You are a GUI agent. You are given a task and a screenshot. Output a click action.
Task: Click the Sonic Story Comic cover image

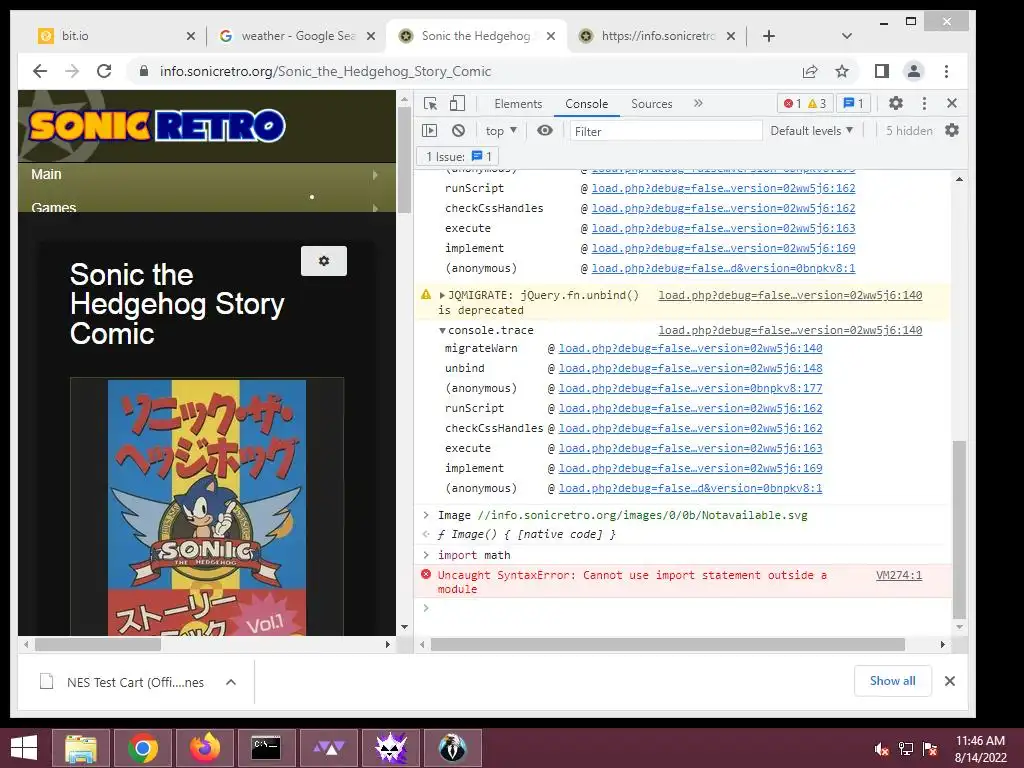click(207, 507)
